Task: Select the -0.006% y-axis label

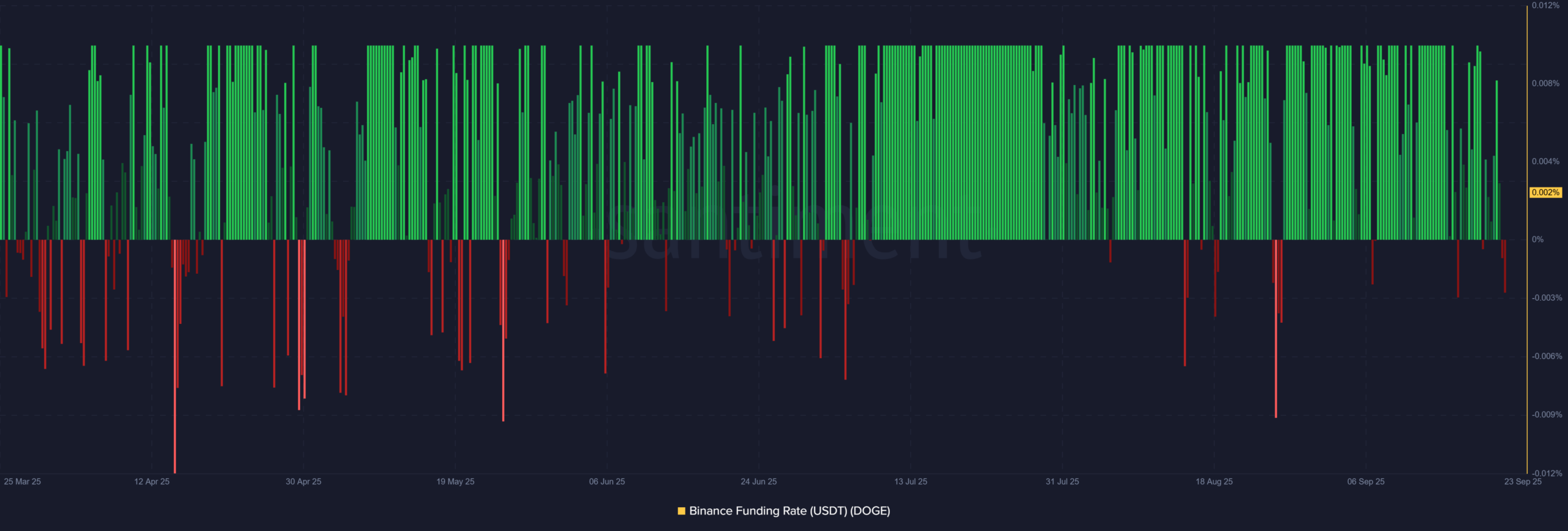Action: (1546, 356)
